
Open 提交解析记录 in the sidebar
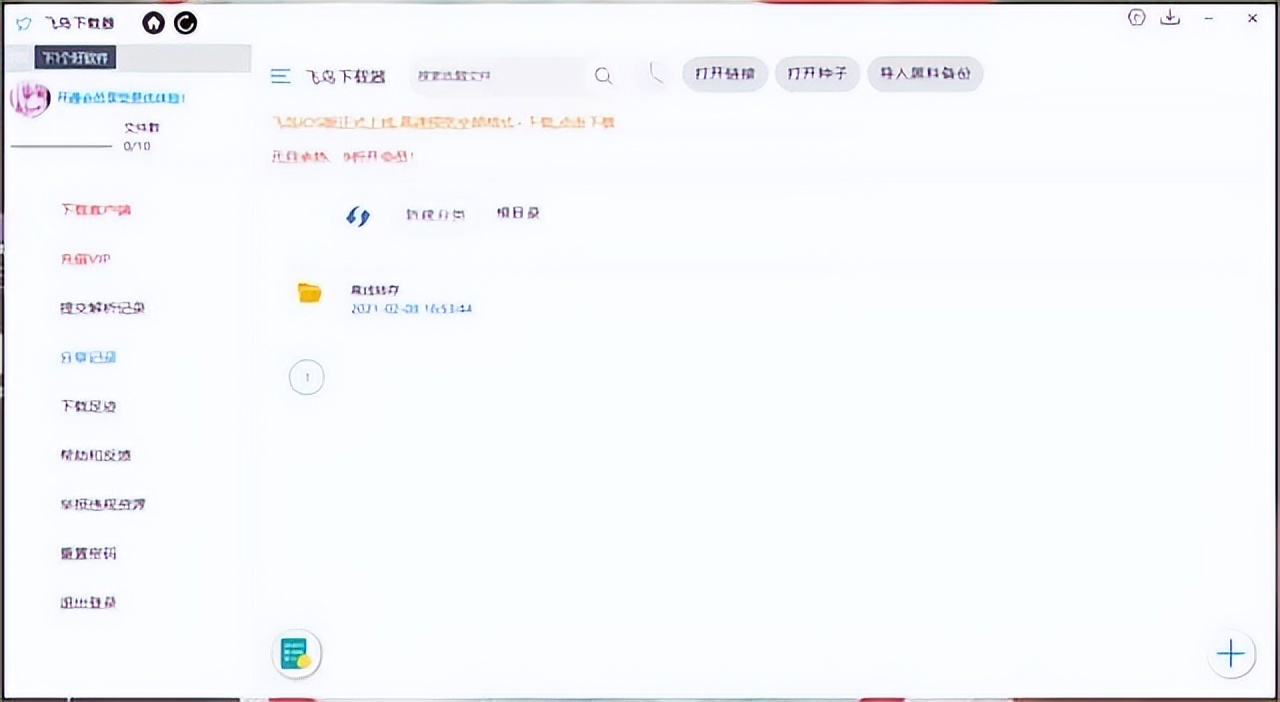tap(103, 308)
